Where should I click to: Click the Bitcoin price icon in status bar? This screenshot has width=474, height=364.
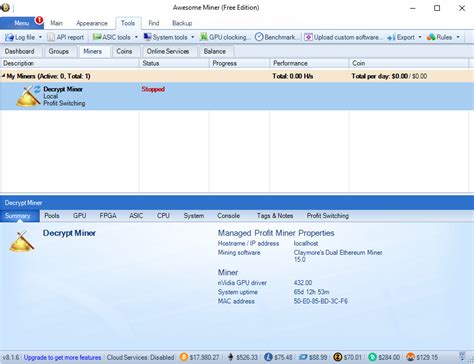point(184,357)
